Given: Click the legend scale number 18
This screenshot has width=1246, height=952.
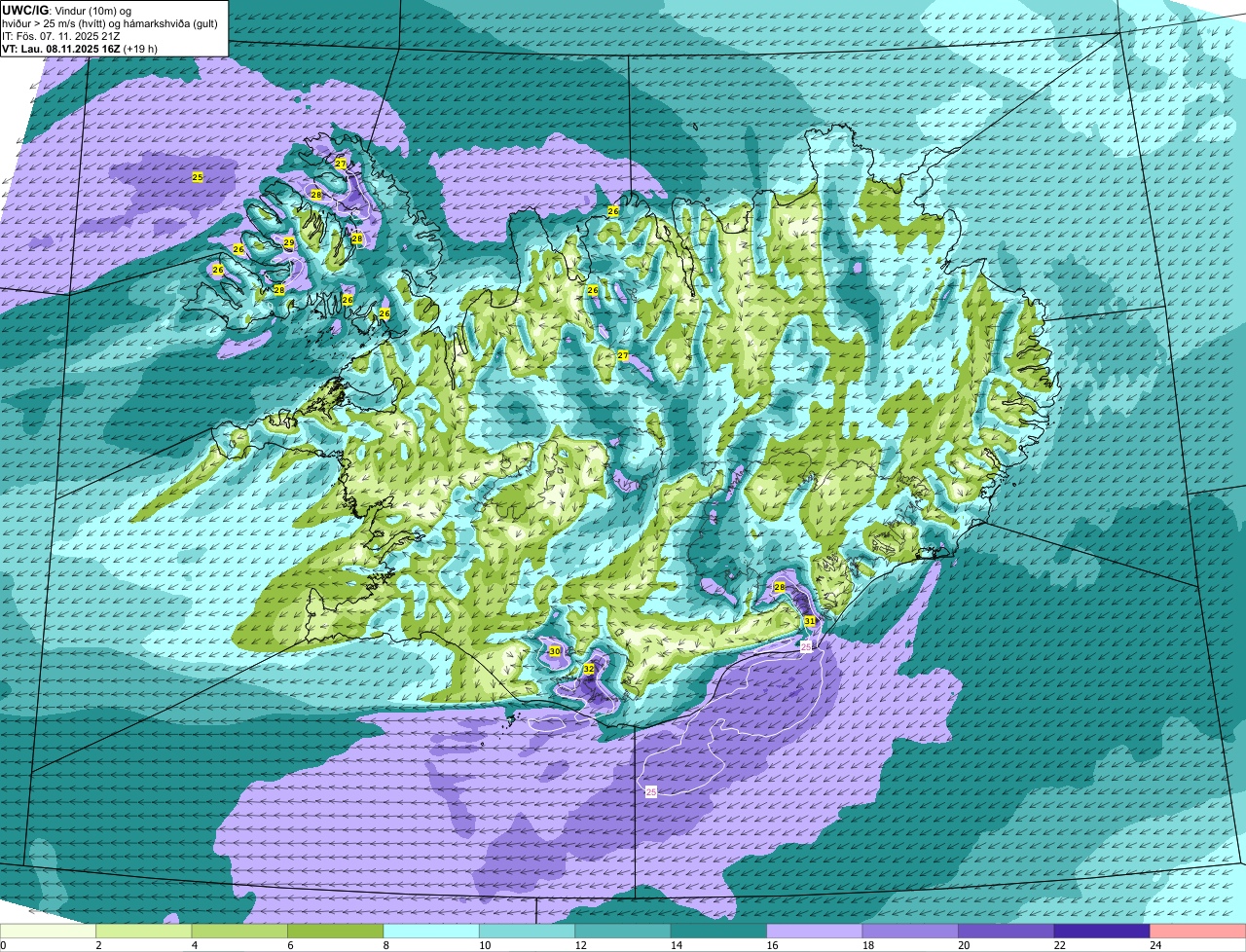Looking at the screenshot, I should click(x=867, y=945).
